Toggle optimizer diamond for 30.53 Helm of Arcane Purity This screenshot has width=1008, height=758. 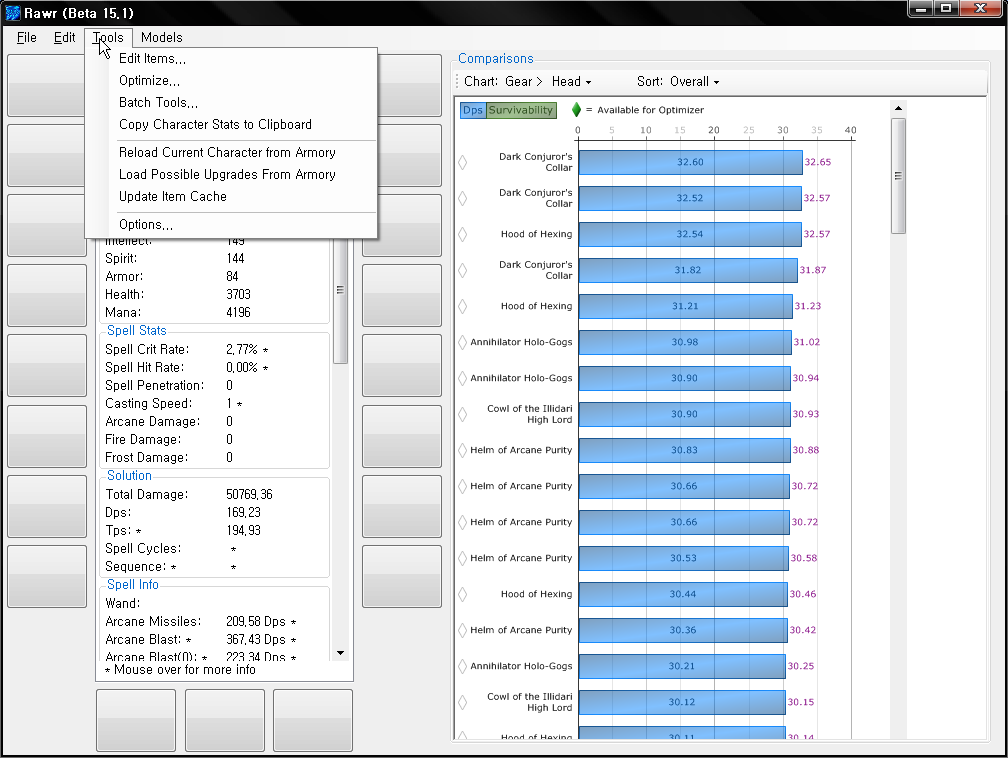point(462,558)
